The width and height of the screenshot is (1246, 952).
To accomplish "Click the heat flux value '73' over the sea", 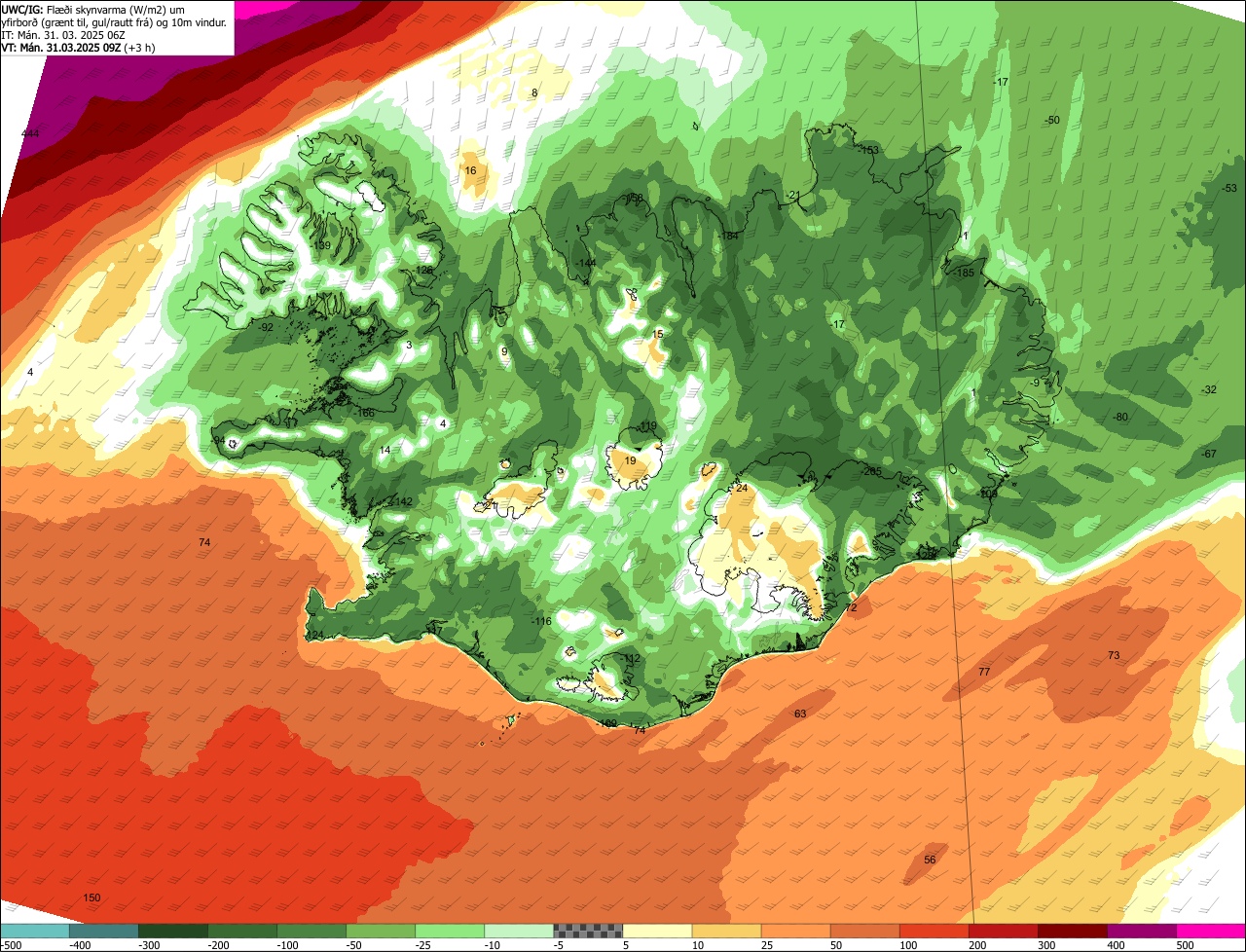I will tap(1113, 655).
